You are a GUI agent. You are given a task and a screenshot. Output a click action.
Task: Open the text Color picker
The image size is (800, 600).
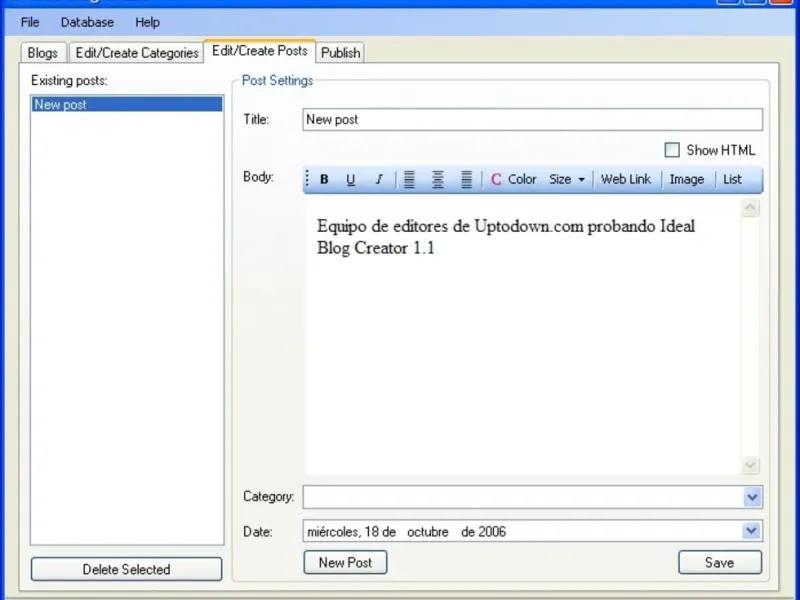513,180
